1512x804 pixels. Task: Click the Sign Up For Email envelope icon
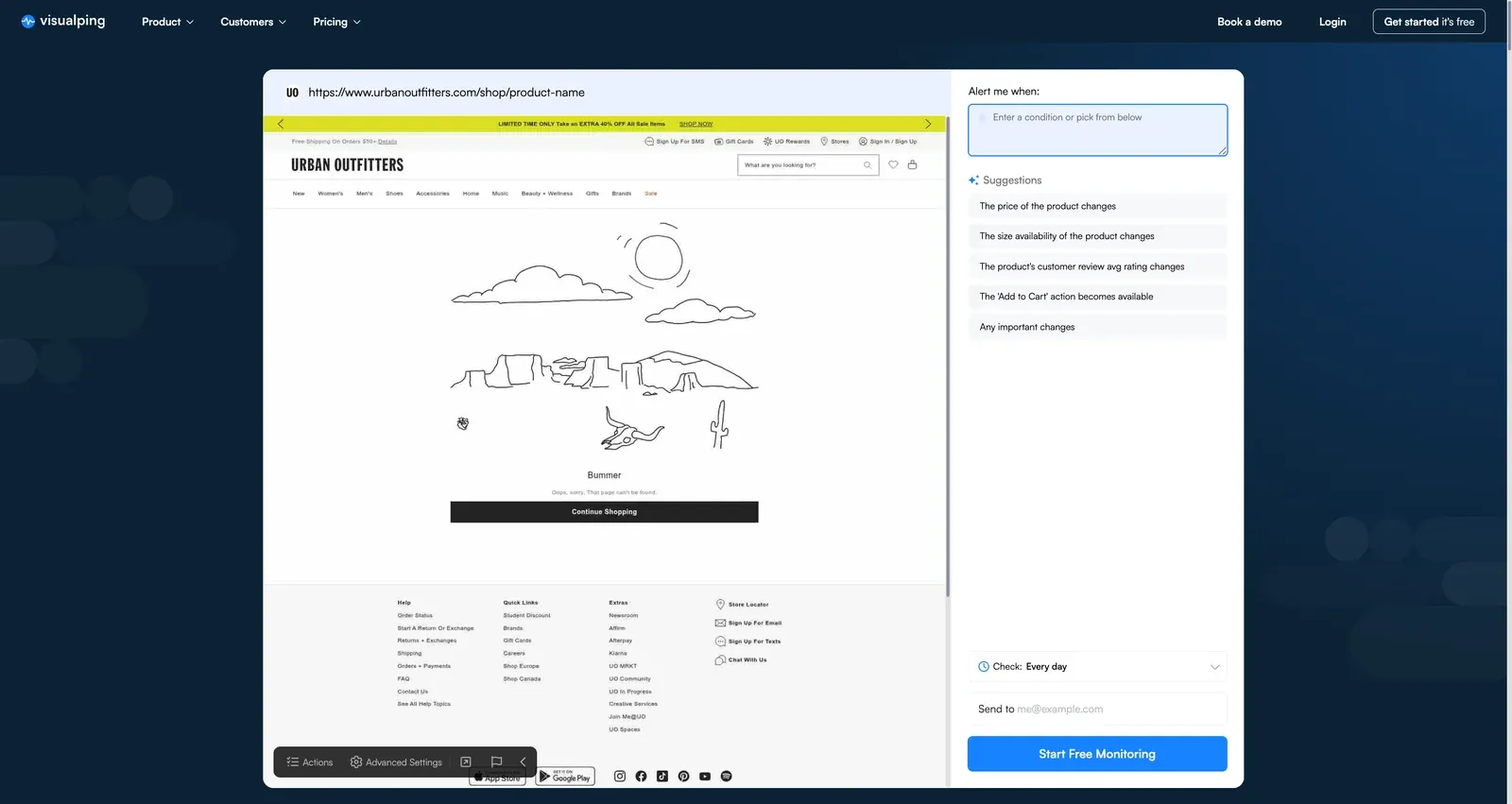[x=720, y=624]
